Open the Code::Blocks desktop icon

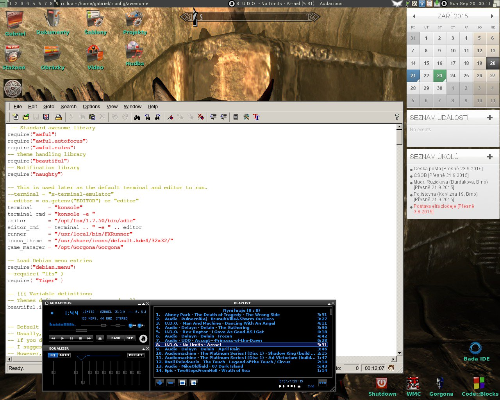[x=480, y=387]
